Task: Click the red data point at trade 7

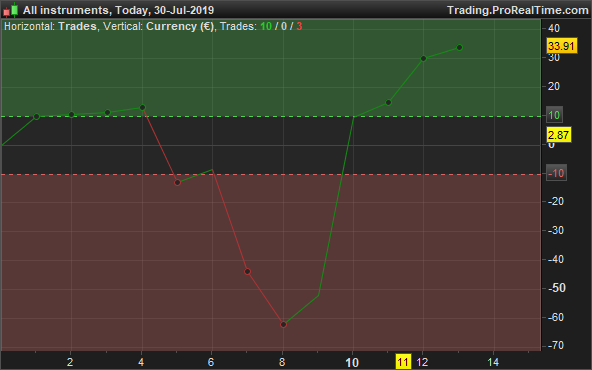Action: click(248, 271)
